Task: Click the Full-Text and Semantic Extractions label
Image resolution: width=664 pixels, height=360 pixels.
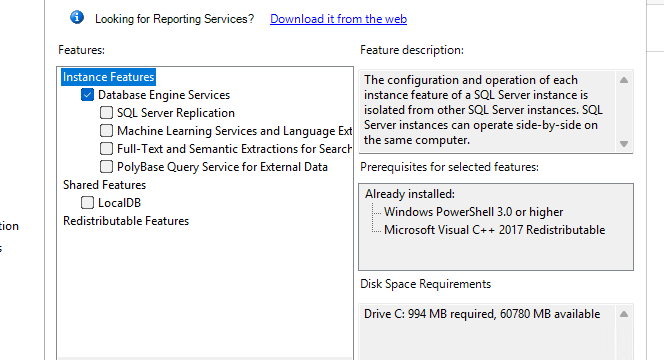Action: point(234,149)
